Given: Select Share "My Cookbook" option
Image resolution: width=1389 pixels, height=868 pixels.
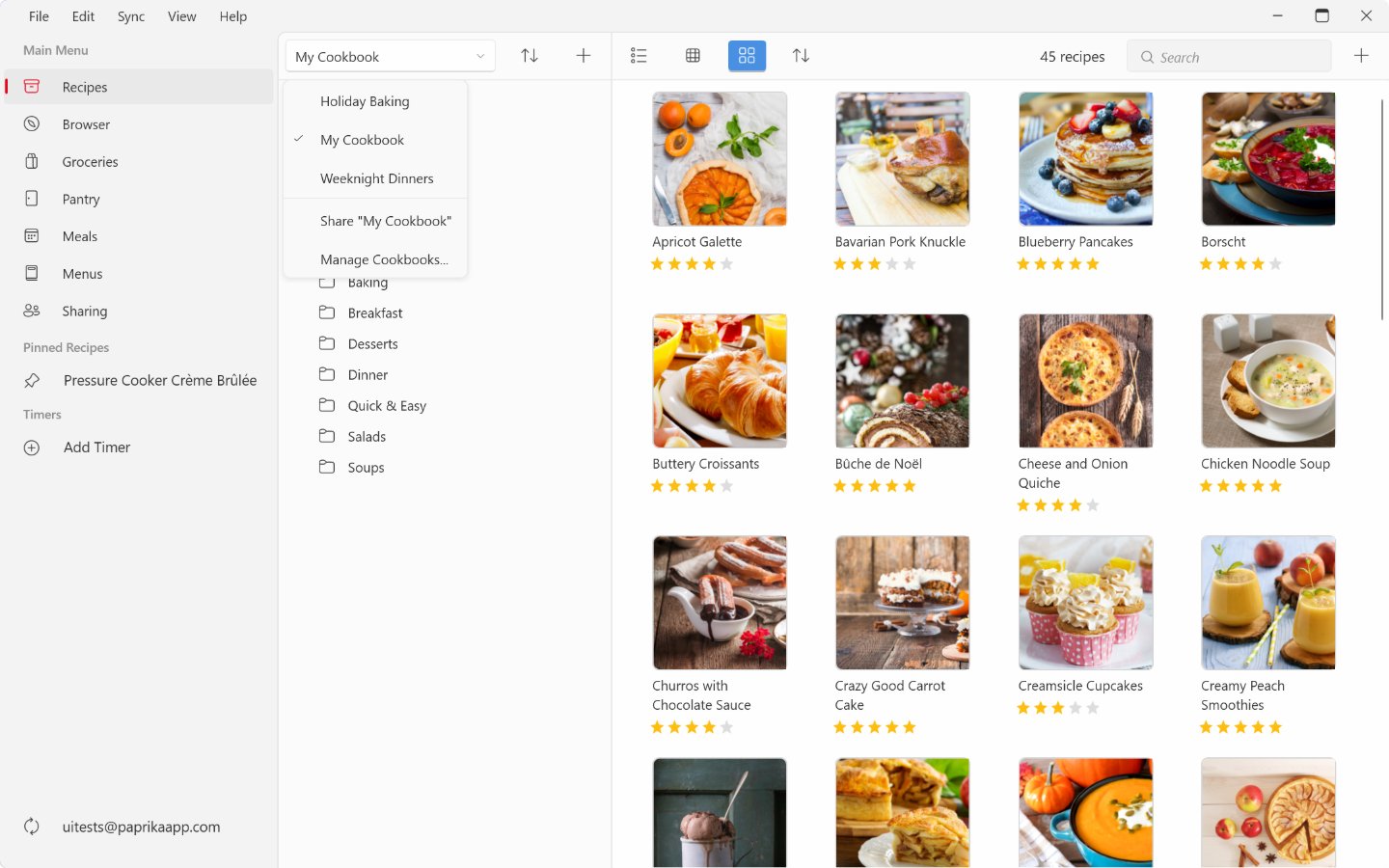Looking at the screenshot, I should tap(375, 221).
